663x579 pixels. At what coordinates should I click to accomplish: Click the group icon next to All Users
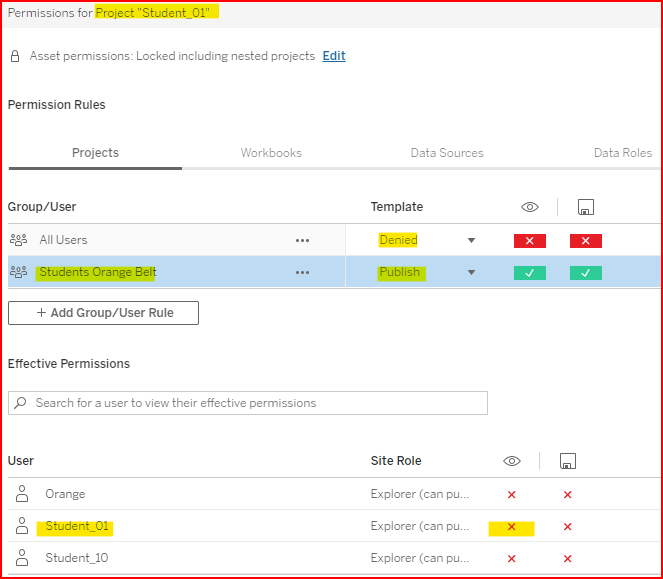(x=19, y=240)
